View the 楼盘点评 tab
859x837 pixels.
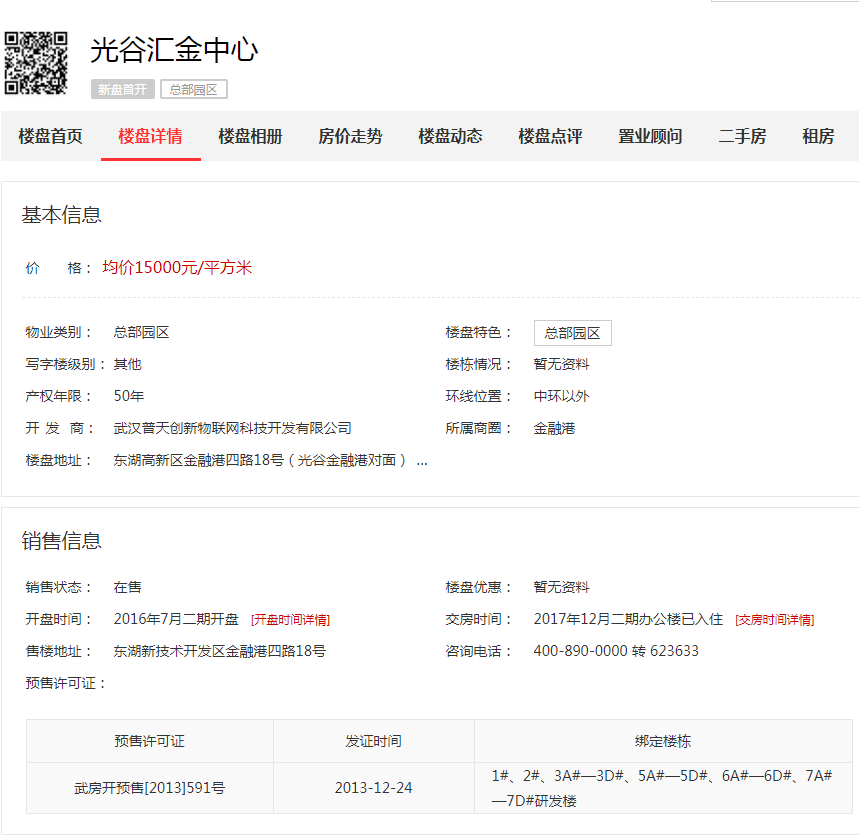pyautogui.click(x=550, y=137)
